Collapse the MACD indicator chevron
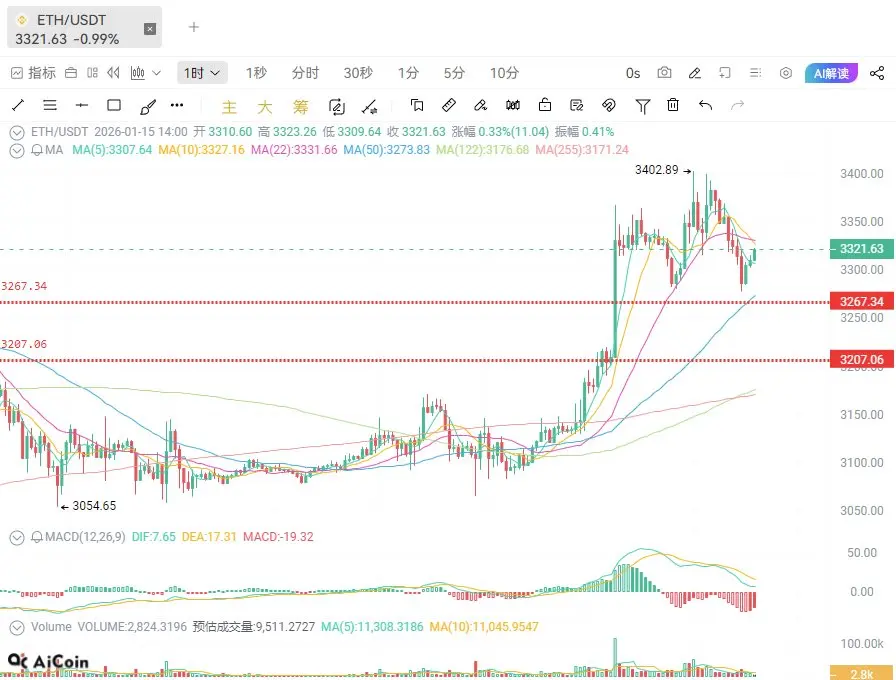 click(x=17, y=538)
